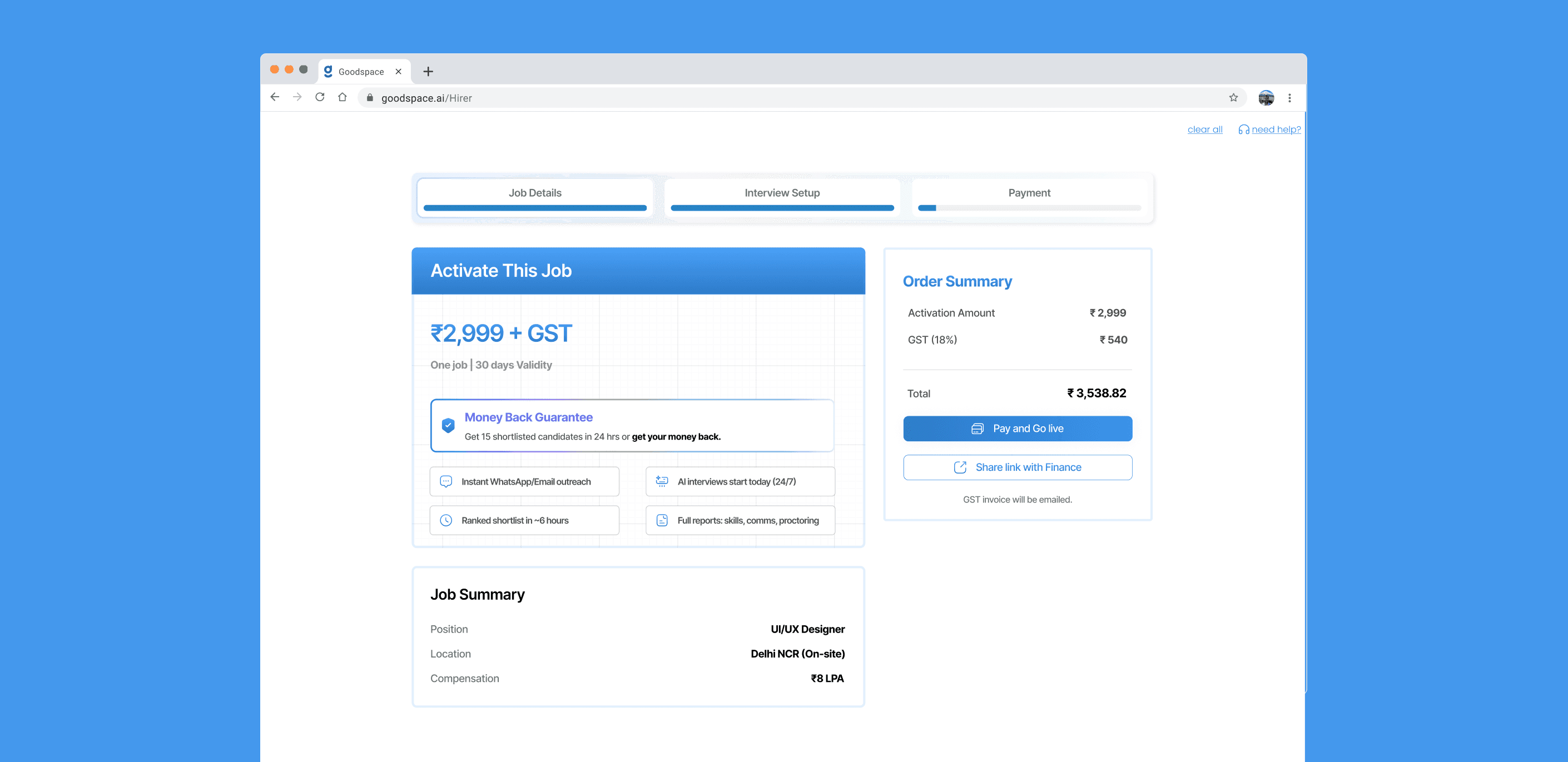Click the Full reports document icon

662,520
